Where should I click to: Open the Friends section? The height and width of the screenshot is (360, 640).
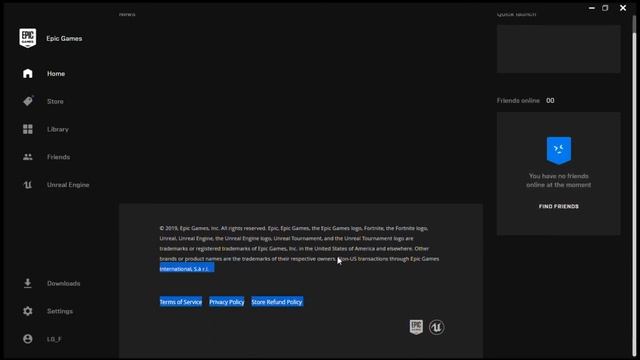(58, 157)
